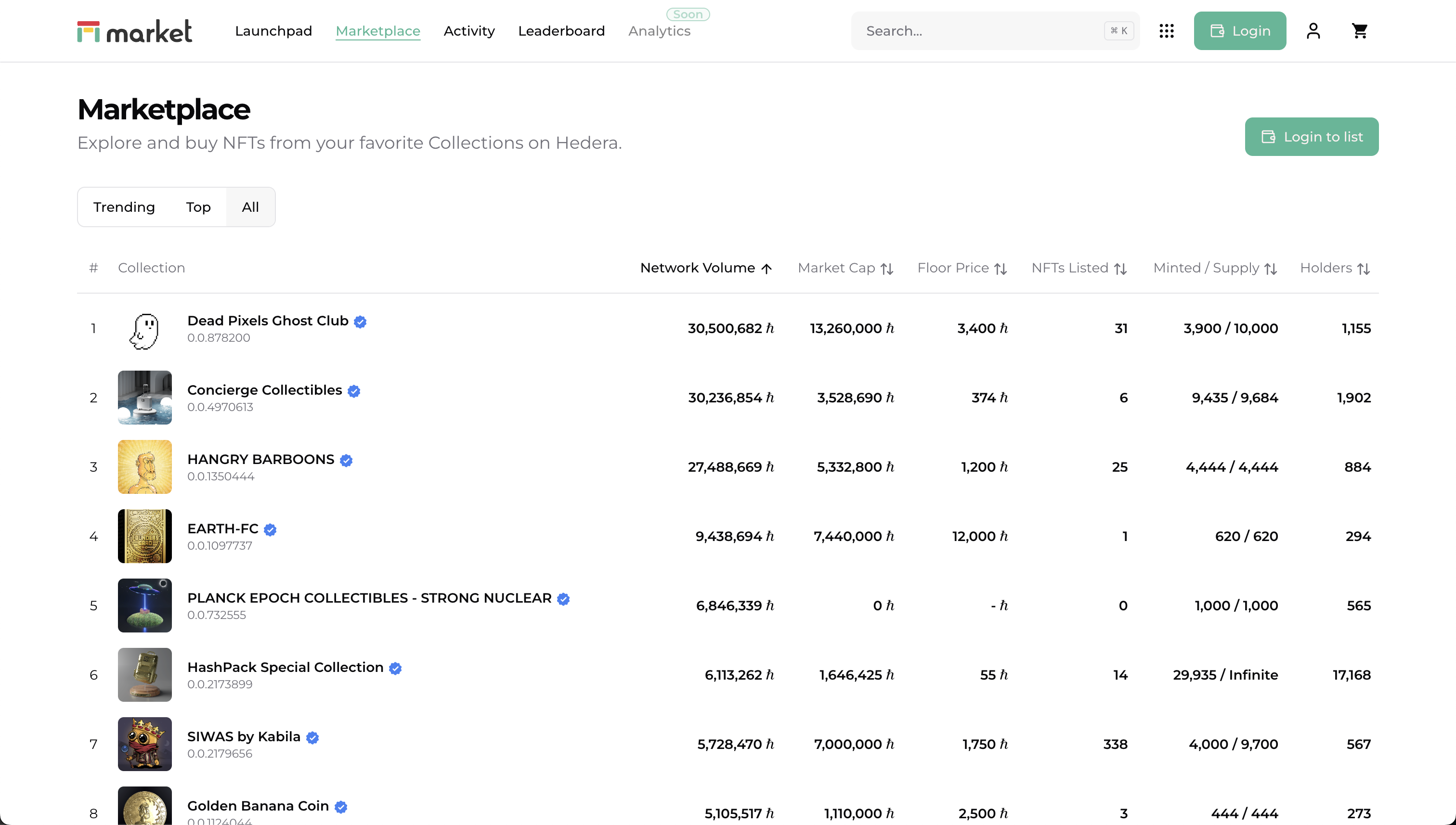Open SIWAS by Kabila collection image
The image size is (1456, 825).
144,744
